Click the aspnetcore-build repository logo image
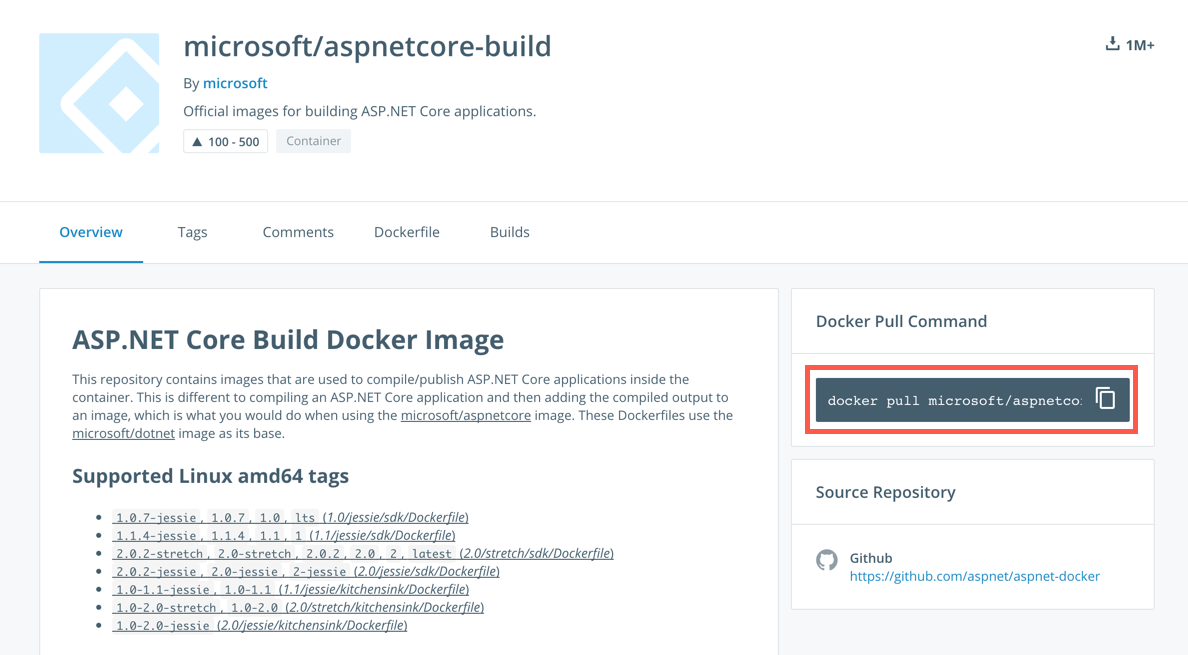Screen dimensions: 1188x655 coord(99,93)
